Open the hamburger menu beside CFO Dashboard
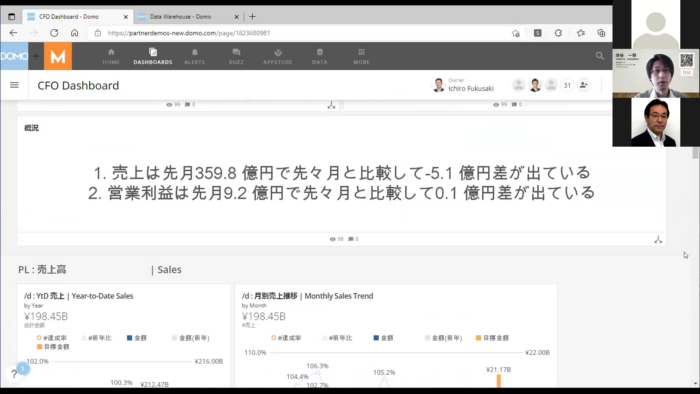The height and width of the screenshot is (394, 700). tap(14, 85)
